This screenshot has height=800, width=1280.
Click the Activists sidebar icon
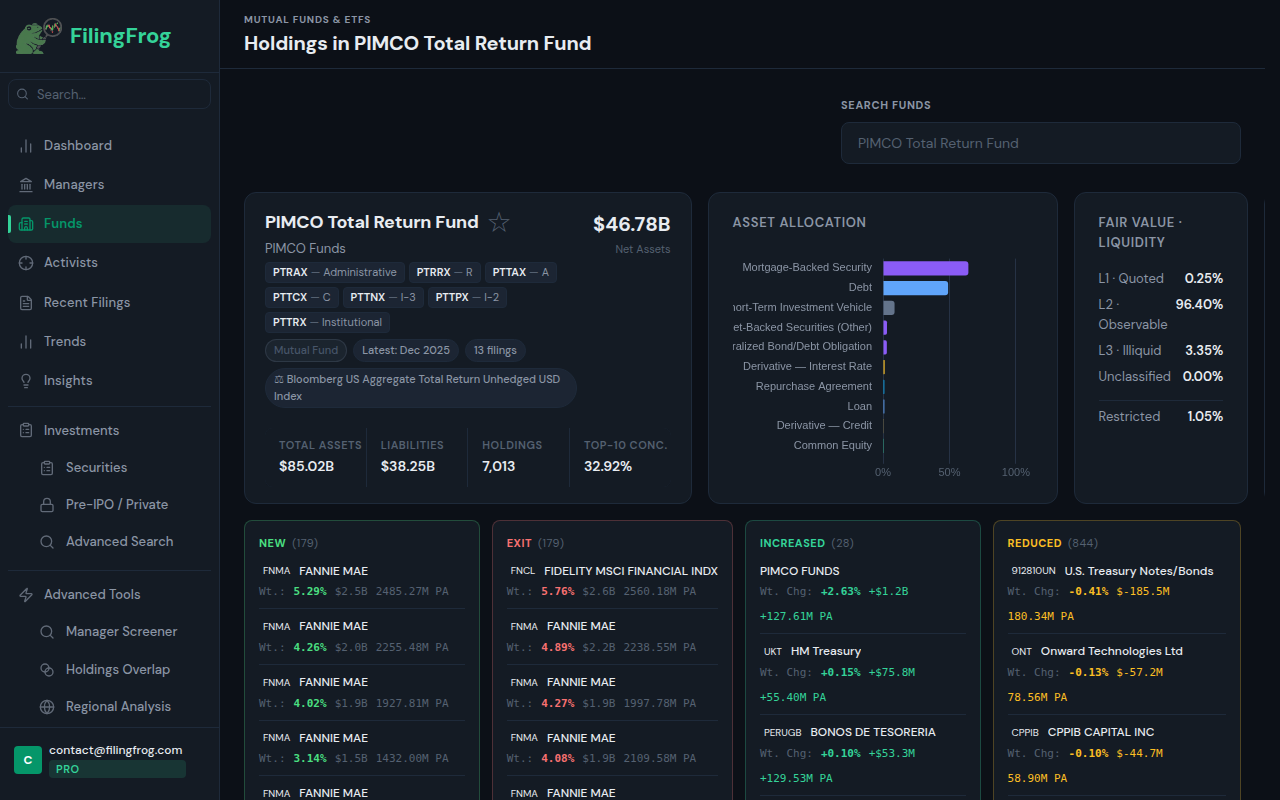coord(25,262)
